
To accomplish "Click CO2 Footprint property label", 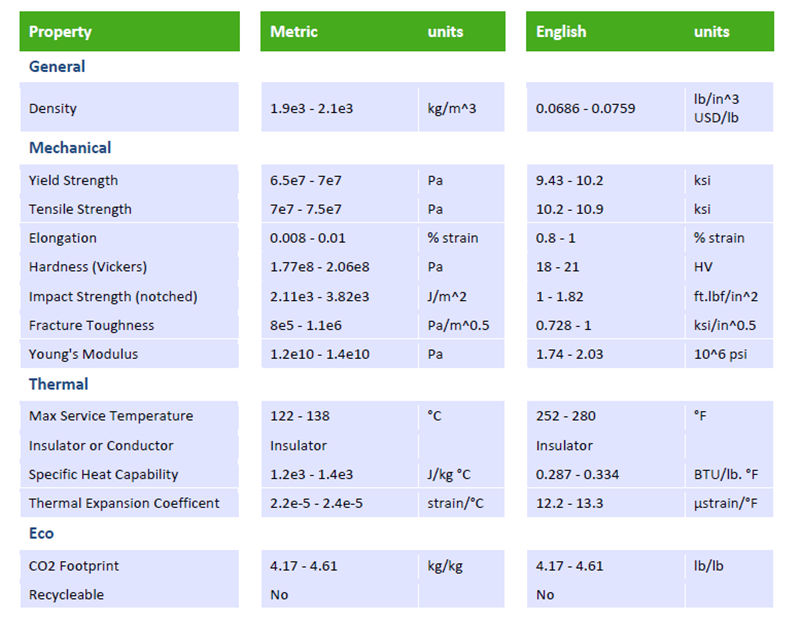I will [x=73, y=566].
